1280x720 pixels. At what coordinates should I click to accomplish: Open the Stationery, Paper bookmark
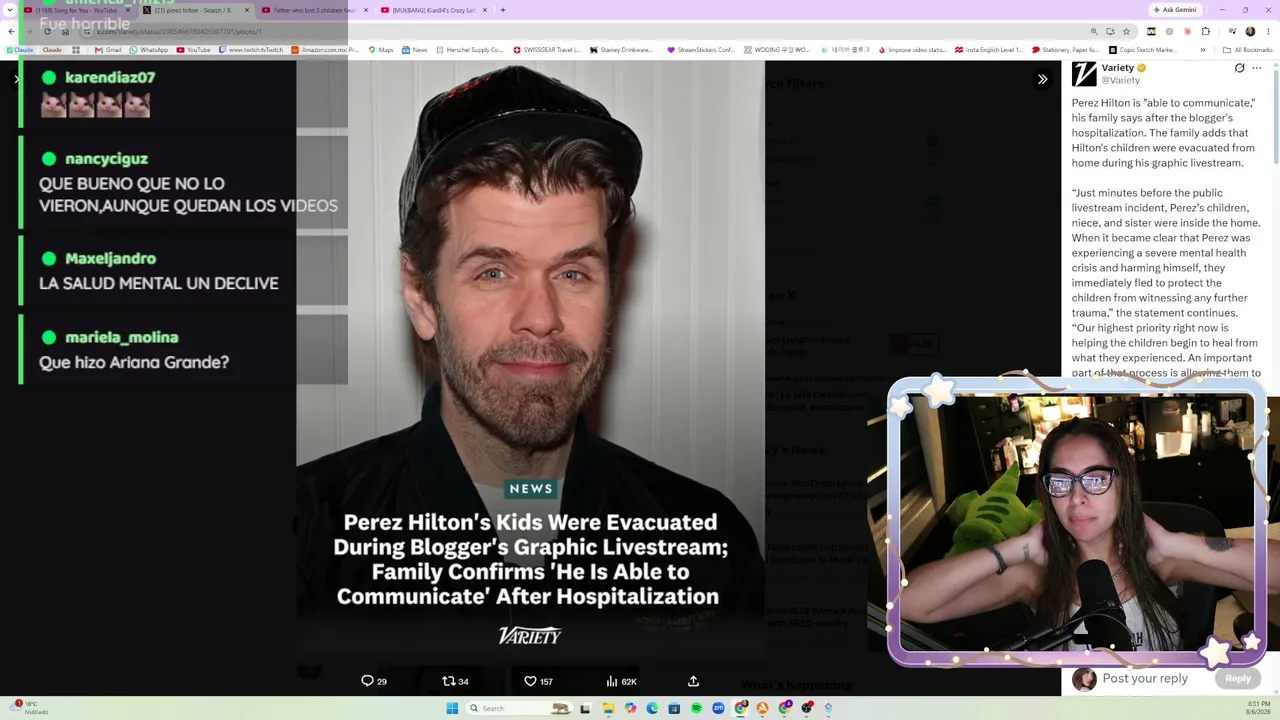1066,50
